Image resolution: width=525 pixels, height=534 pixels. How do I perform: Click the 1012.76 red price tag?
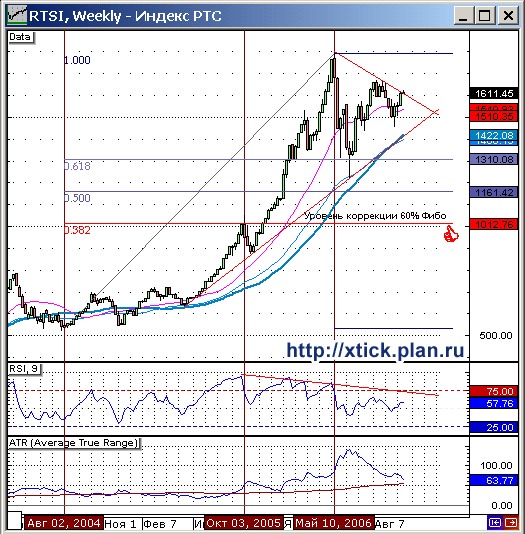(x=494, y=224)
